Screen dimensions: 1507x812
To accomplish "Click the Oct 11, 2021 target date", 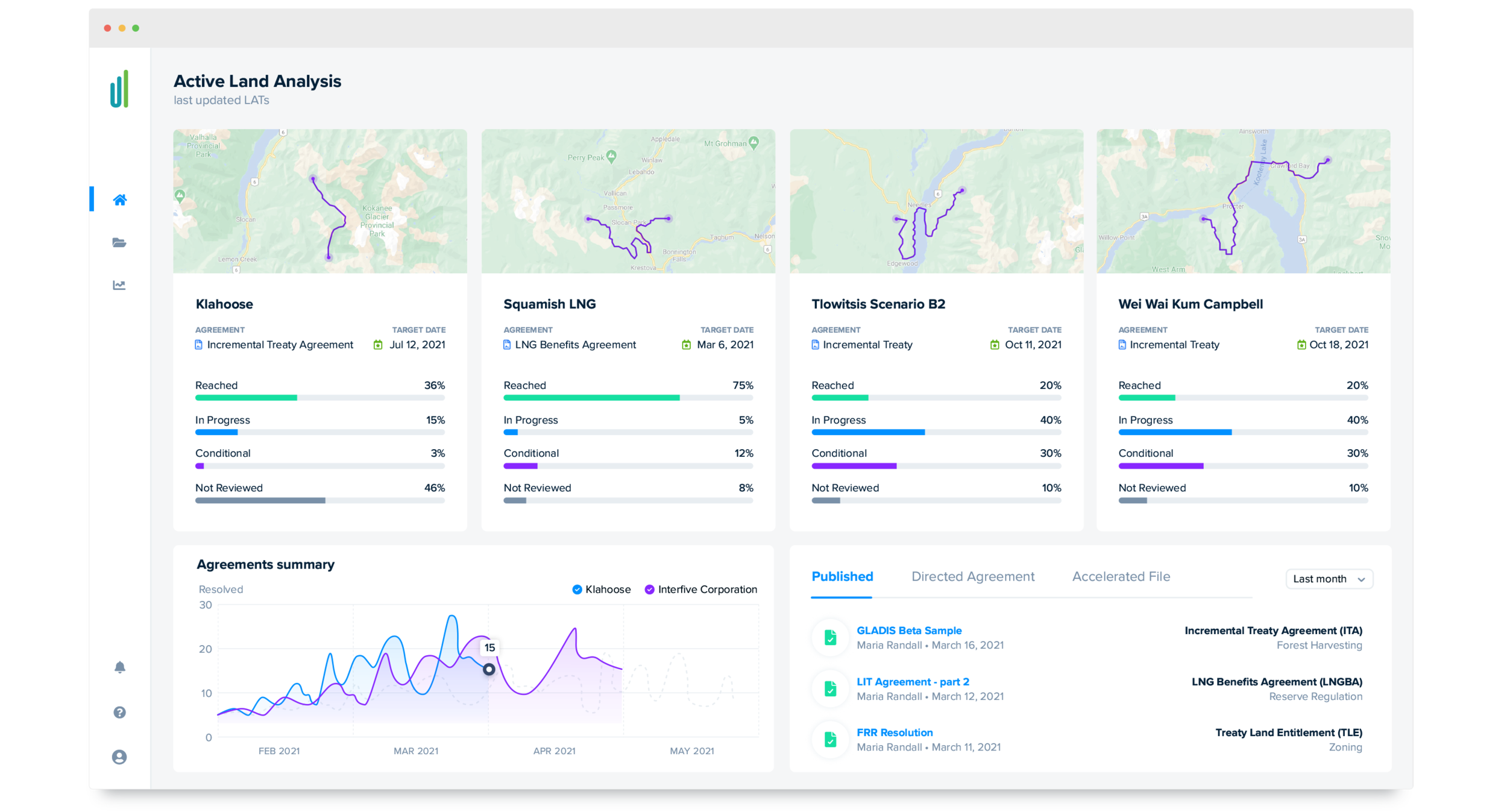I will (1033, 345).
